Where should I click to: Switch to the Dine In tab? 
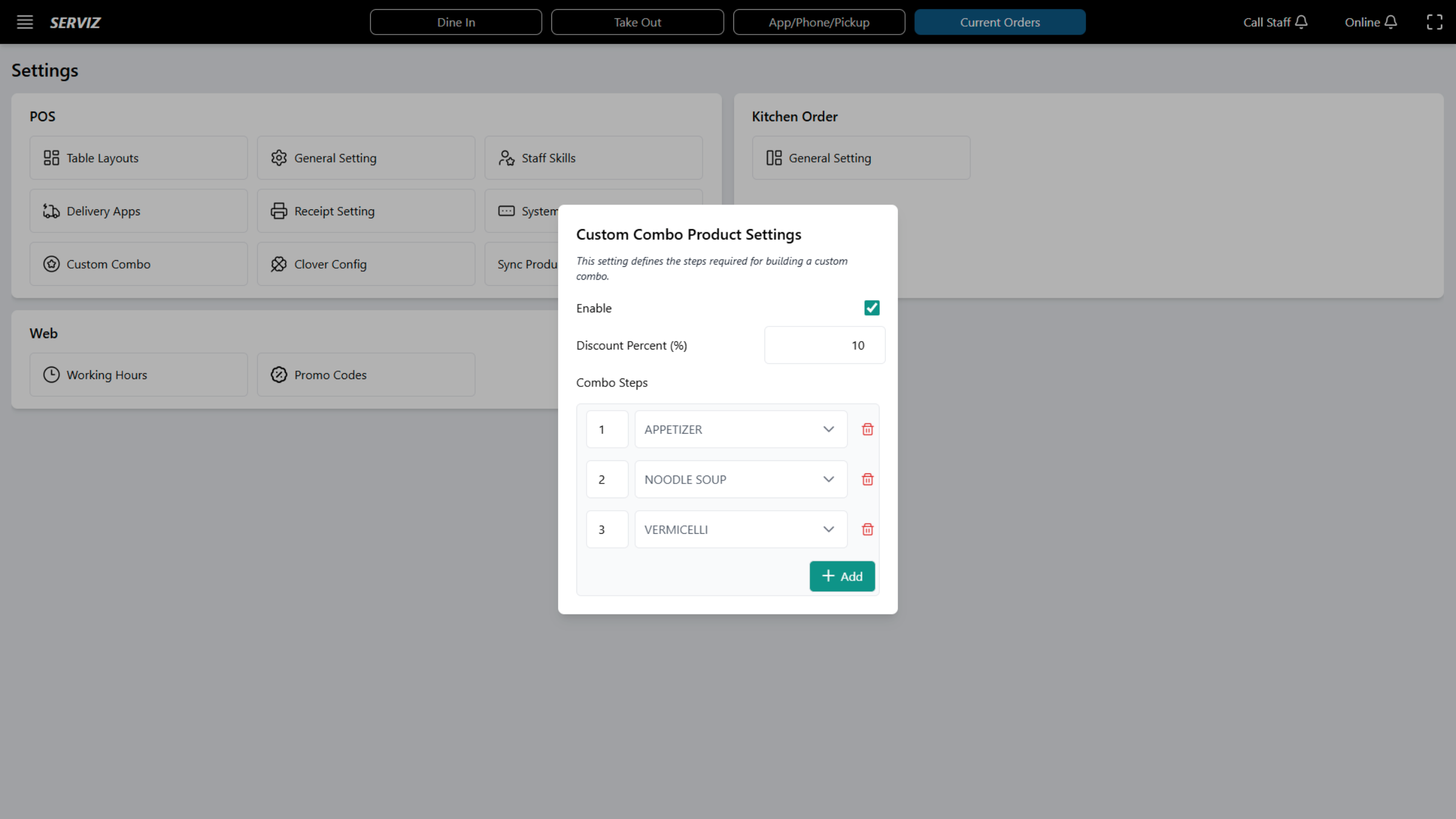[x=456, y=22]
